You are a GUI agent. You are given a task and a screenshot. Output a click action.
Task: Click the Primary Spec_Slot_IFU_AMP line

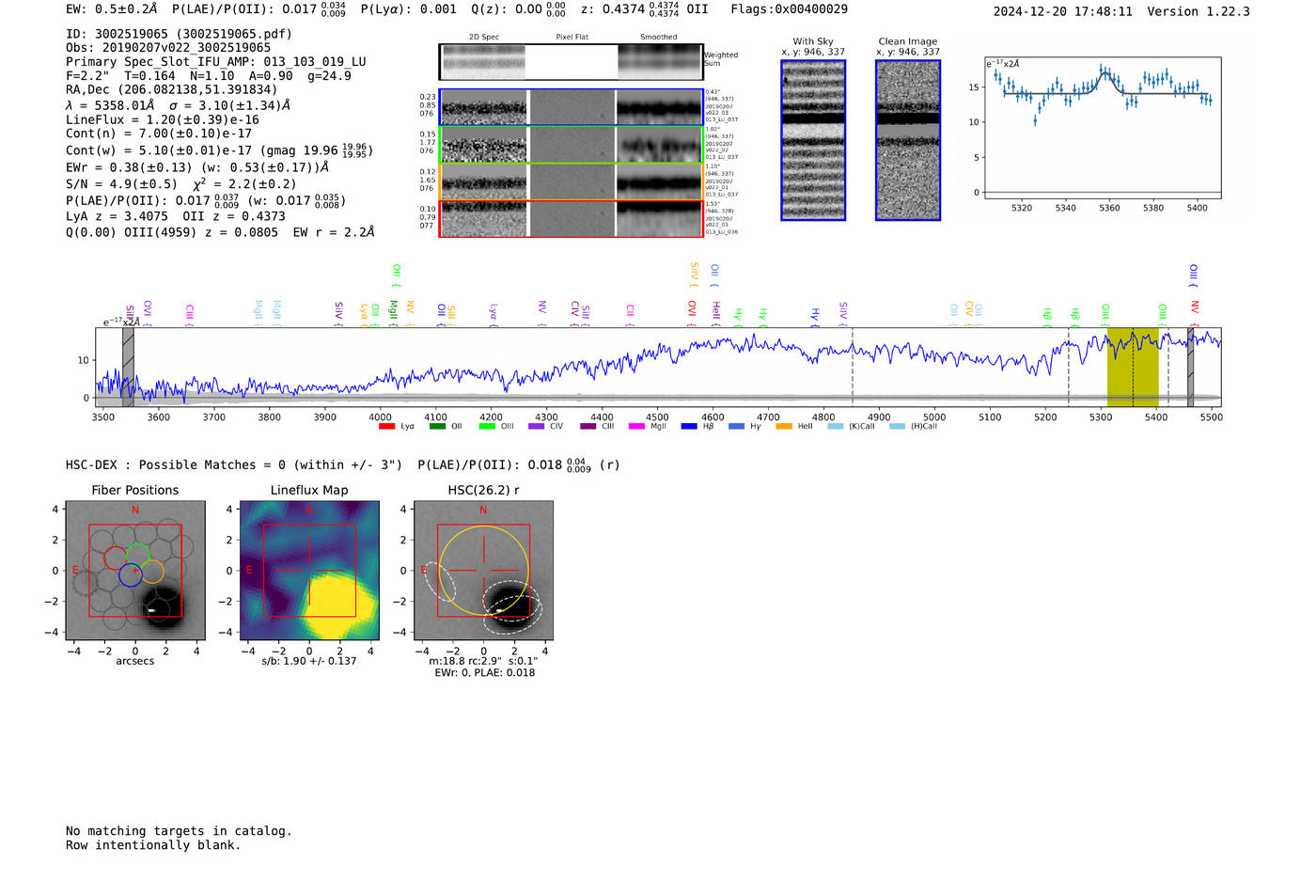click(x=216, y=62)
